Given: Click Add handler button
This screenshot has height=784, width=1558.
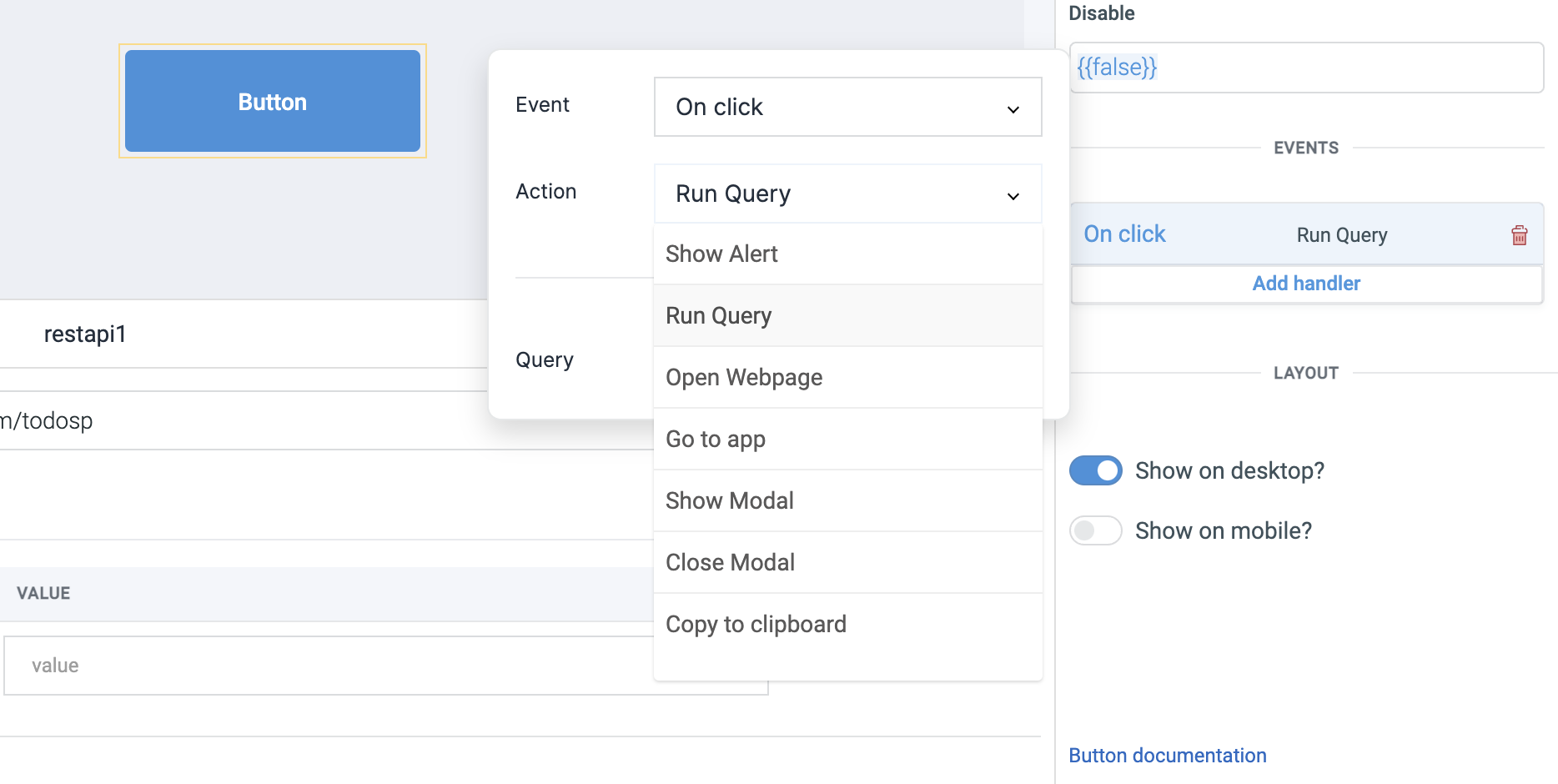Looking at the screenshot, I should click(1306, 284).
